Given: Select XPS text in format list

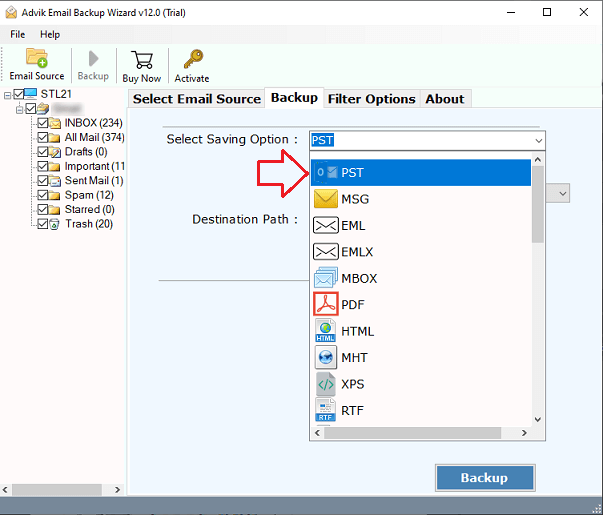Looking at the screenshot, I should coord(353,384).
